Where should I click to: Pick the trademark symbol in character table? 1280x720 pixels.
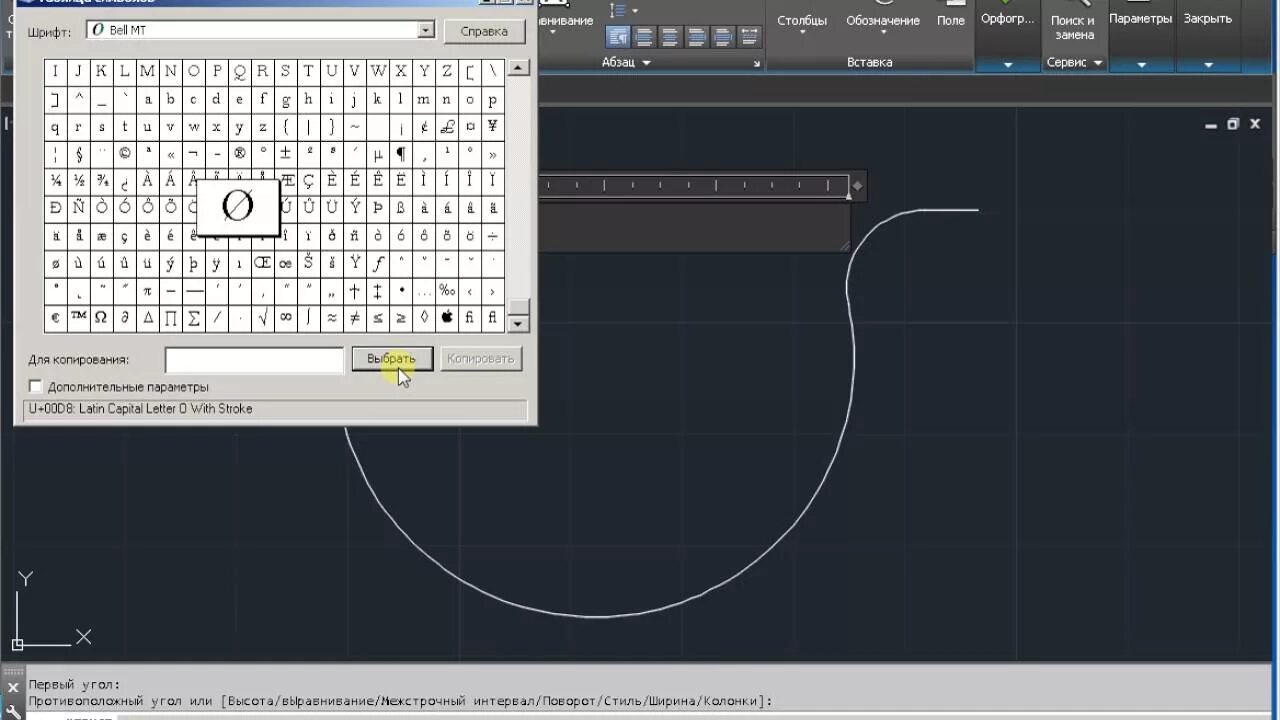(78, 317)
